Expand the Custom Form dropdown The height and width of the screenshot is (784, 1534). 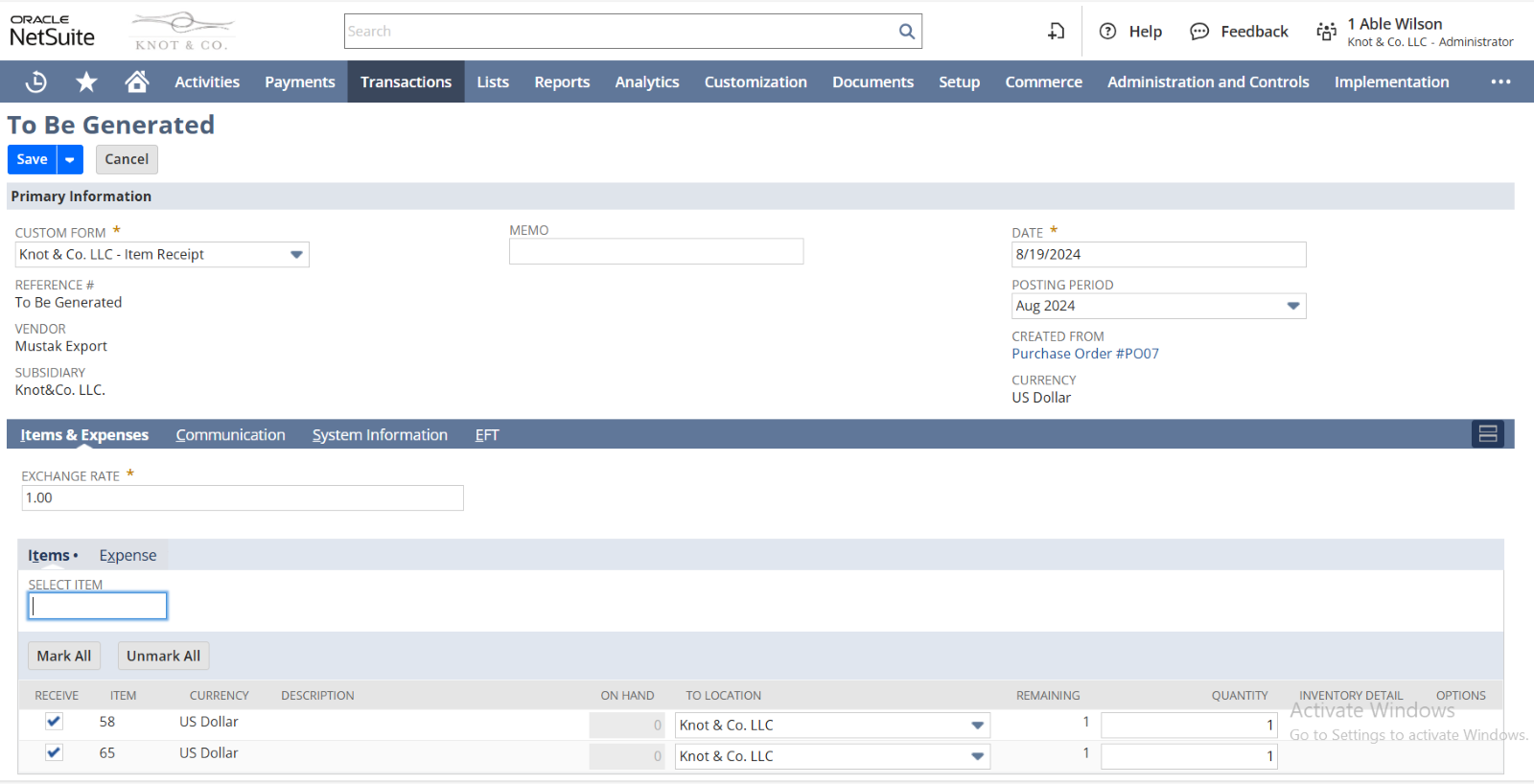296,255
